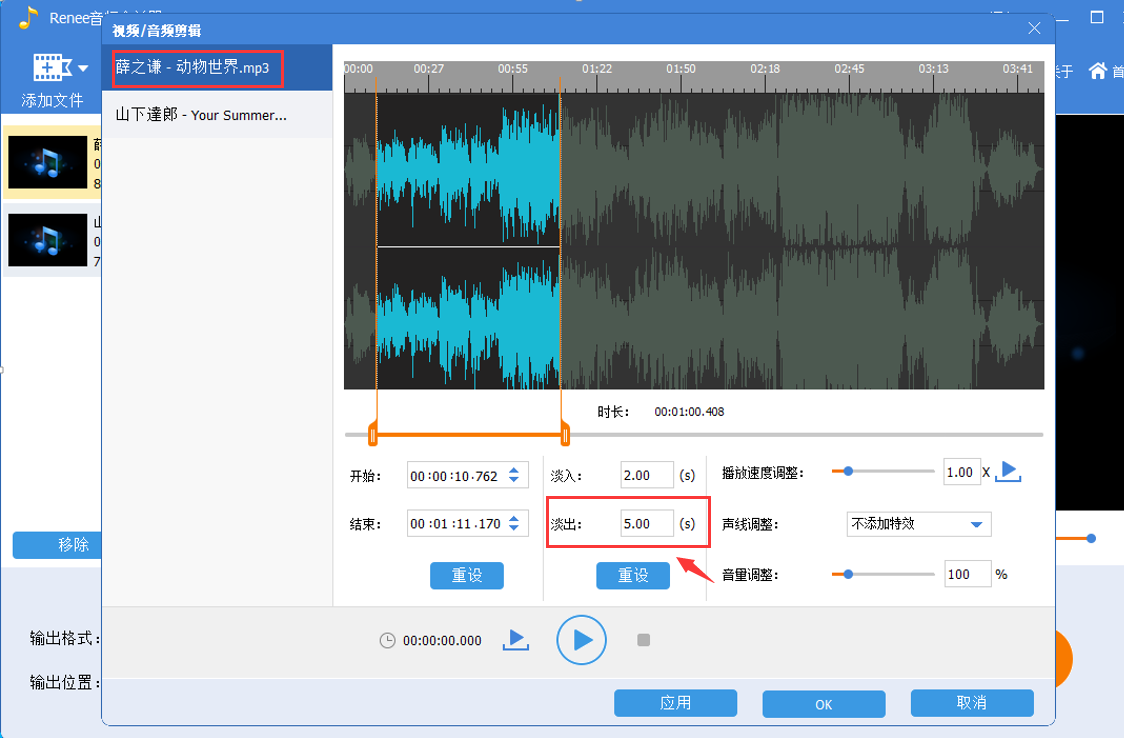Click the 取消 cancel button

point(972,703)
